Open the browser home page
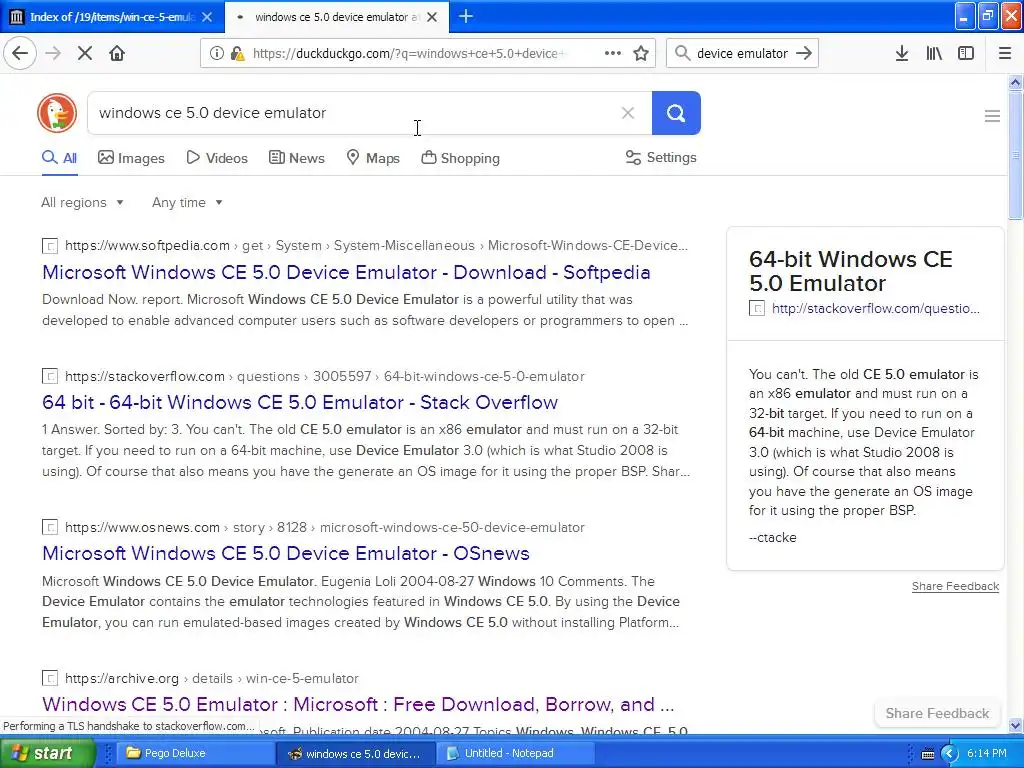 point(117,53)
